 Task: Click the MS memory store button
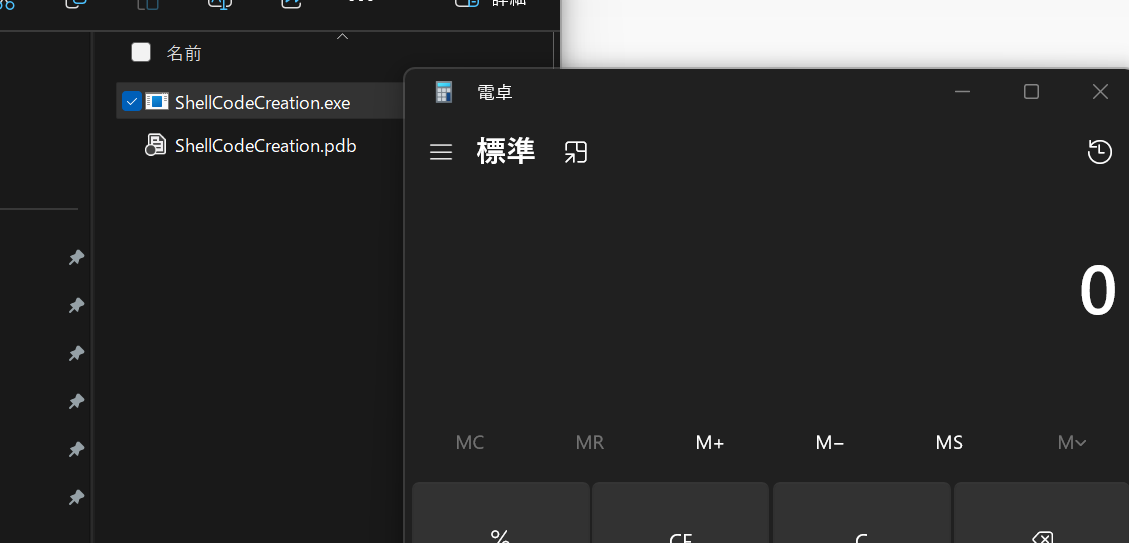(949, 442)
